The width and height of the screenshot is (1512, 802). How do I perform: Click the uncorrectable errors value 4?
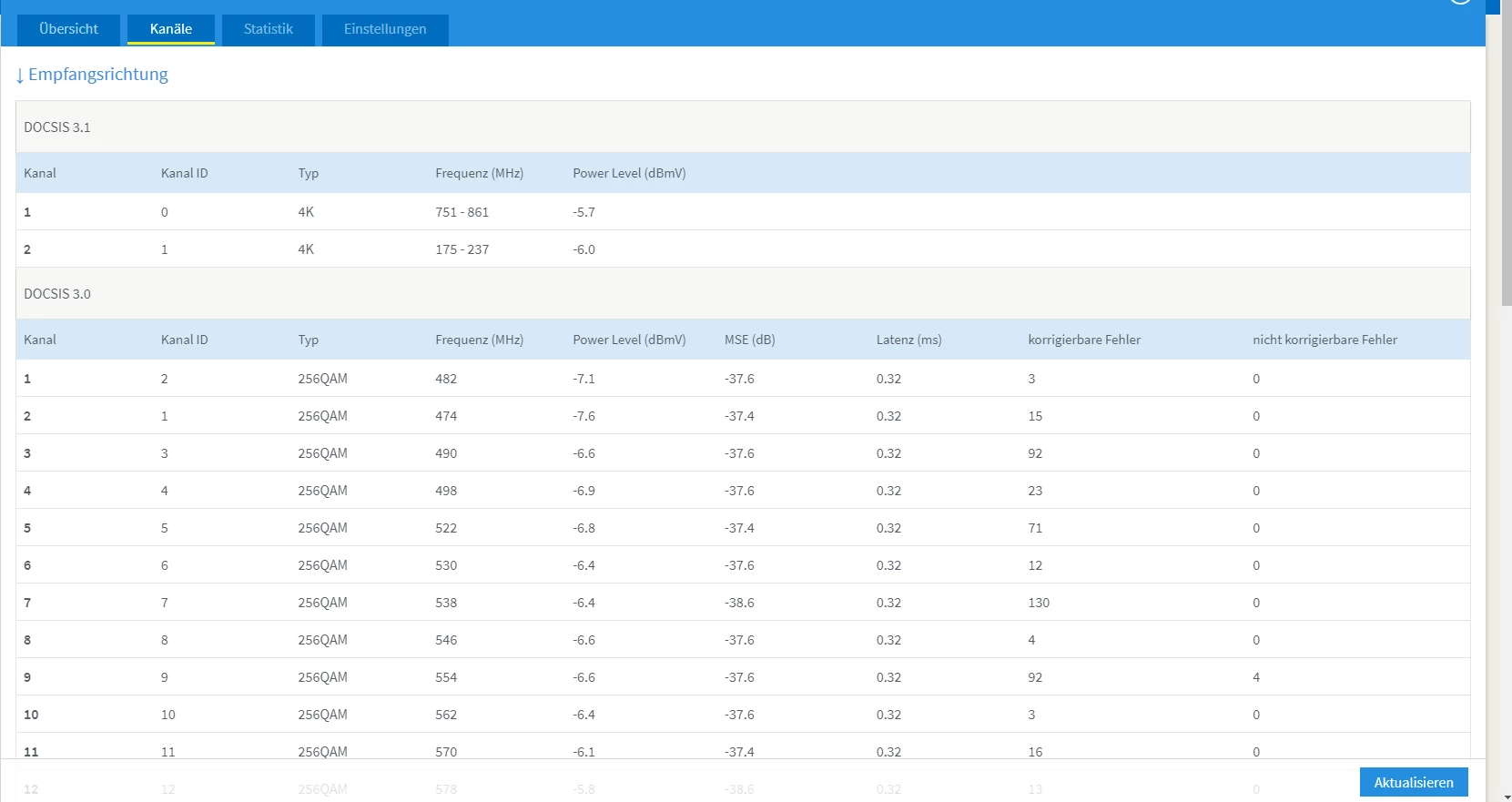[x=1256, y=677]
